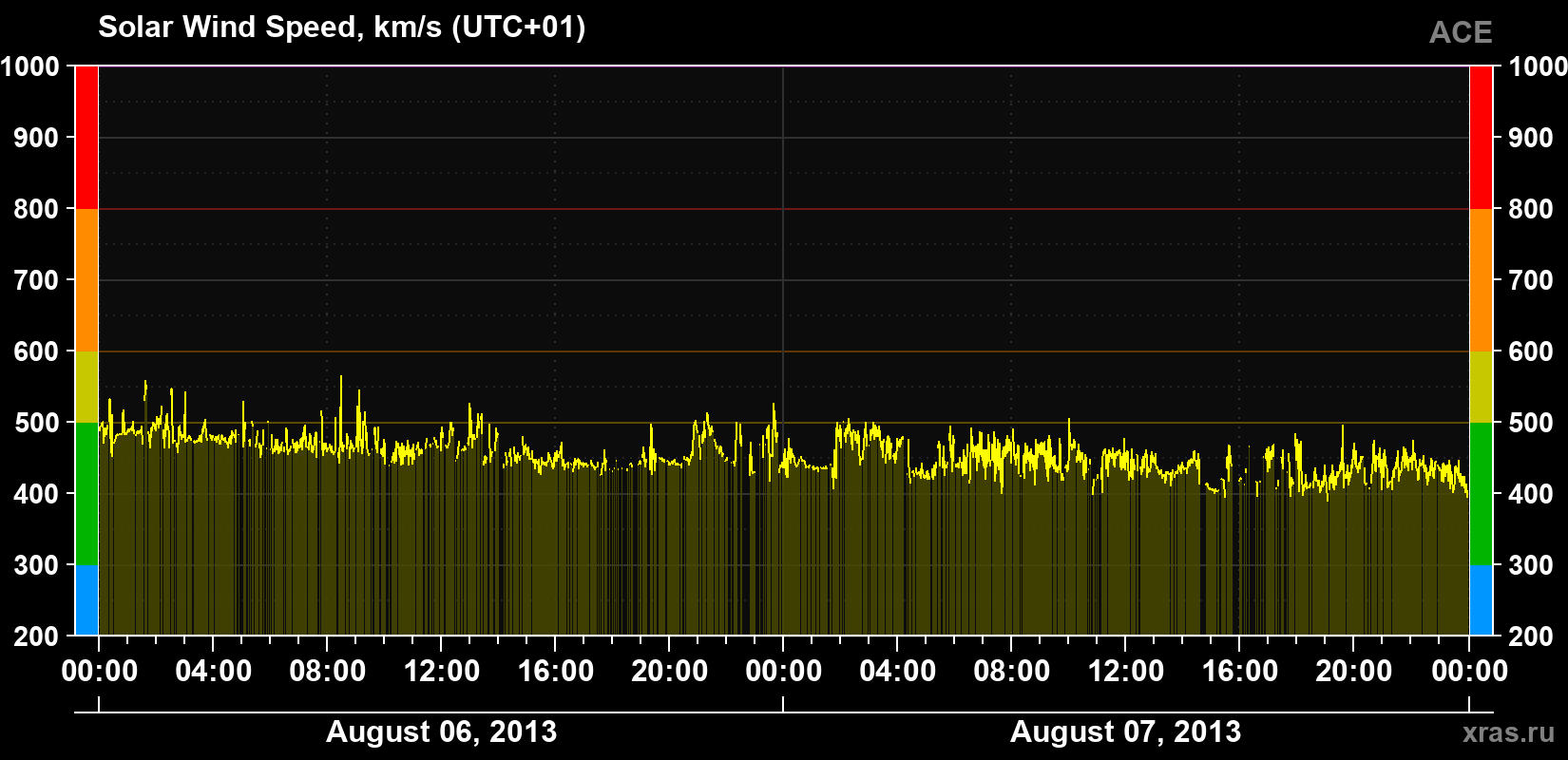1568x760 pixels.
Task: Click the ACE source label
Action: [x=1461, y=32]
